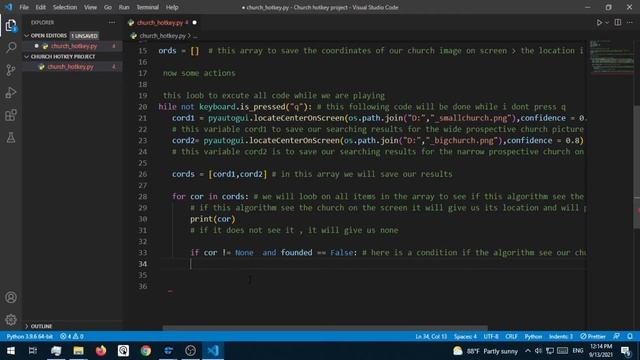
Task: Click the editor vertical scrollbar
Action: [x=637, y=167]
